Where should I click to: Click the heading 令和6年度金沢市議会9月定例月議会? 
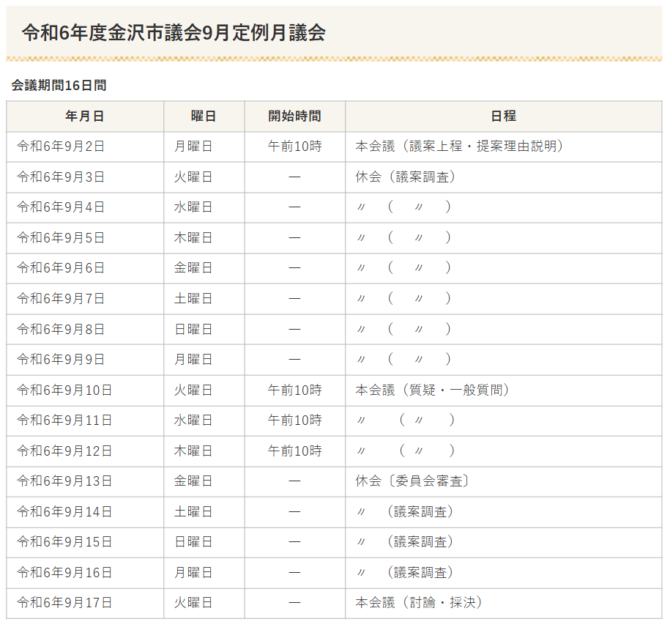[173, 33]
